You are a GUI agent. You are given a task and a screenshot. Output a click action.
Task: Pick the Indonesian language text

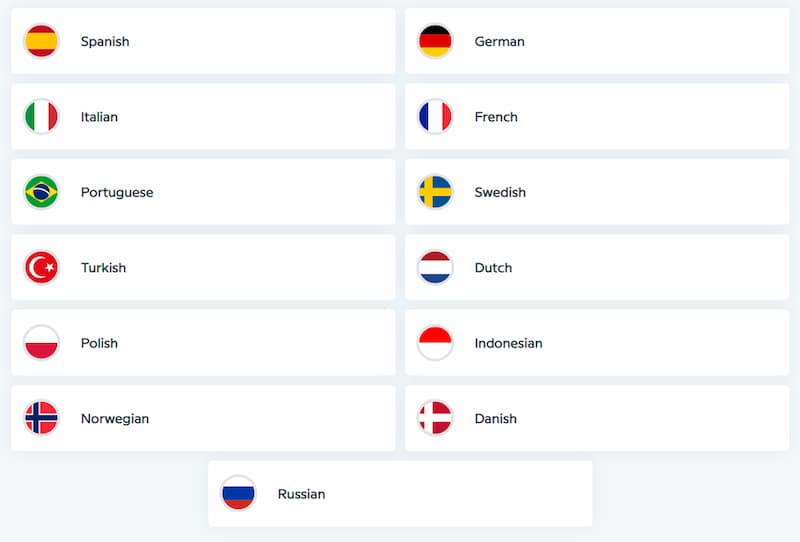[508, 343]
